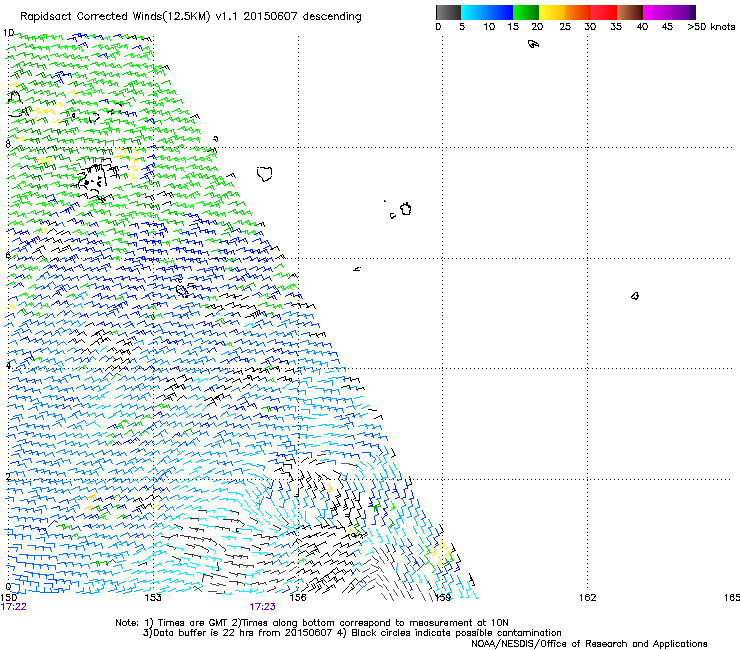Click the brown 35-40 knots color segment
Viewport: 740px width, 650px height.
630,12
